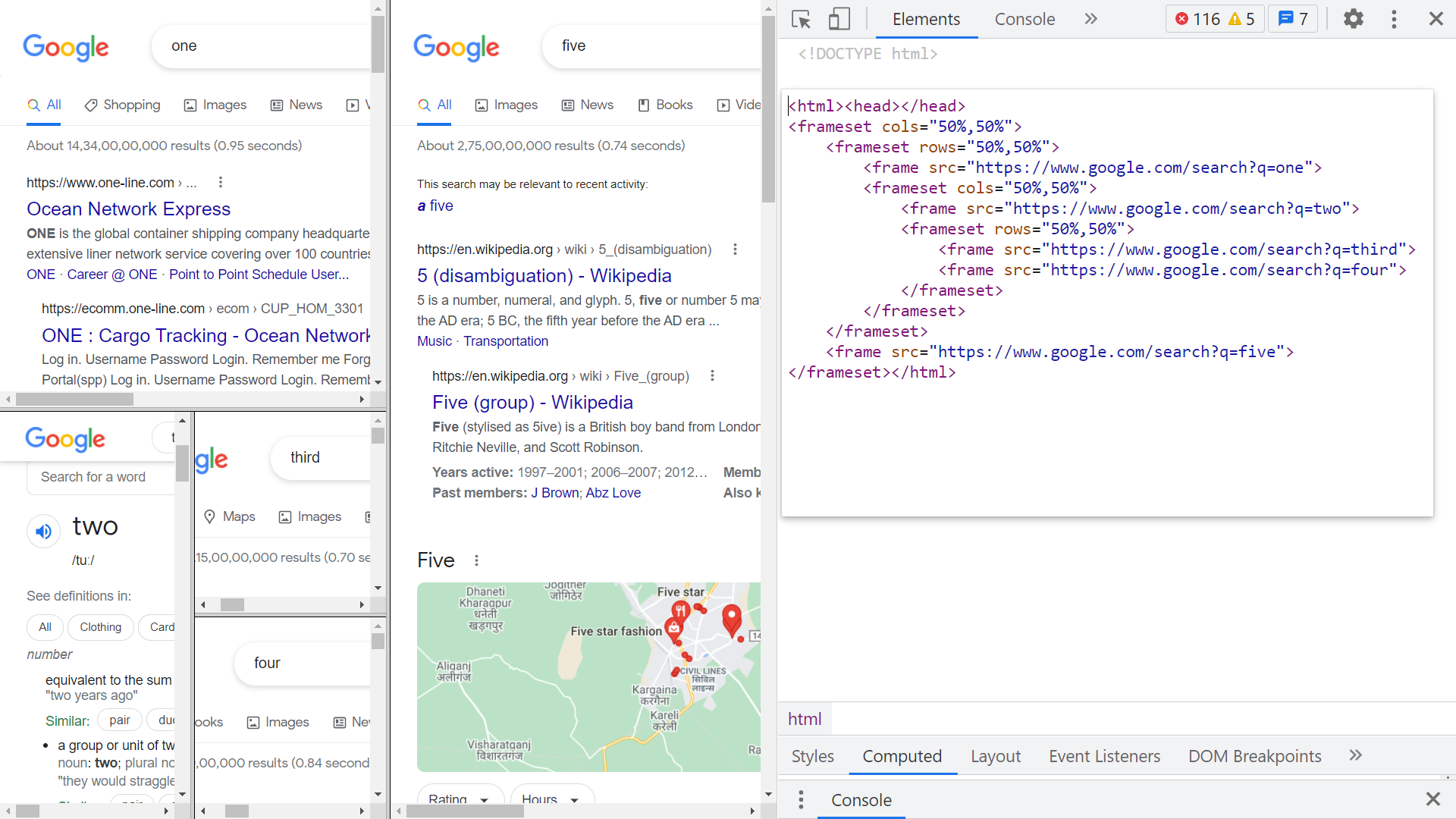
Task: Open DevTools settings gear
Action: point(1353,19)
